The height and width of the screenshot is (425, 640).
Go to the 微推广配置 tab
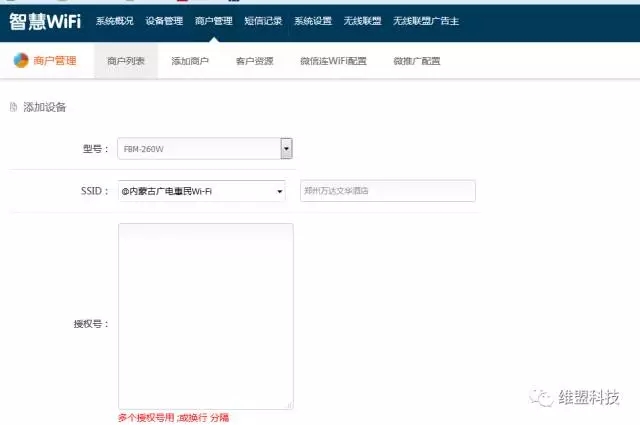pyautogui.click(x=415, y=62)
